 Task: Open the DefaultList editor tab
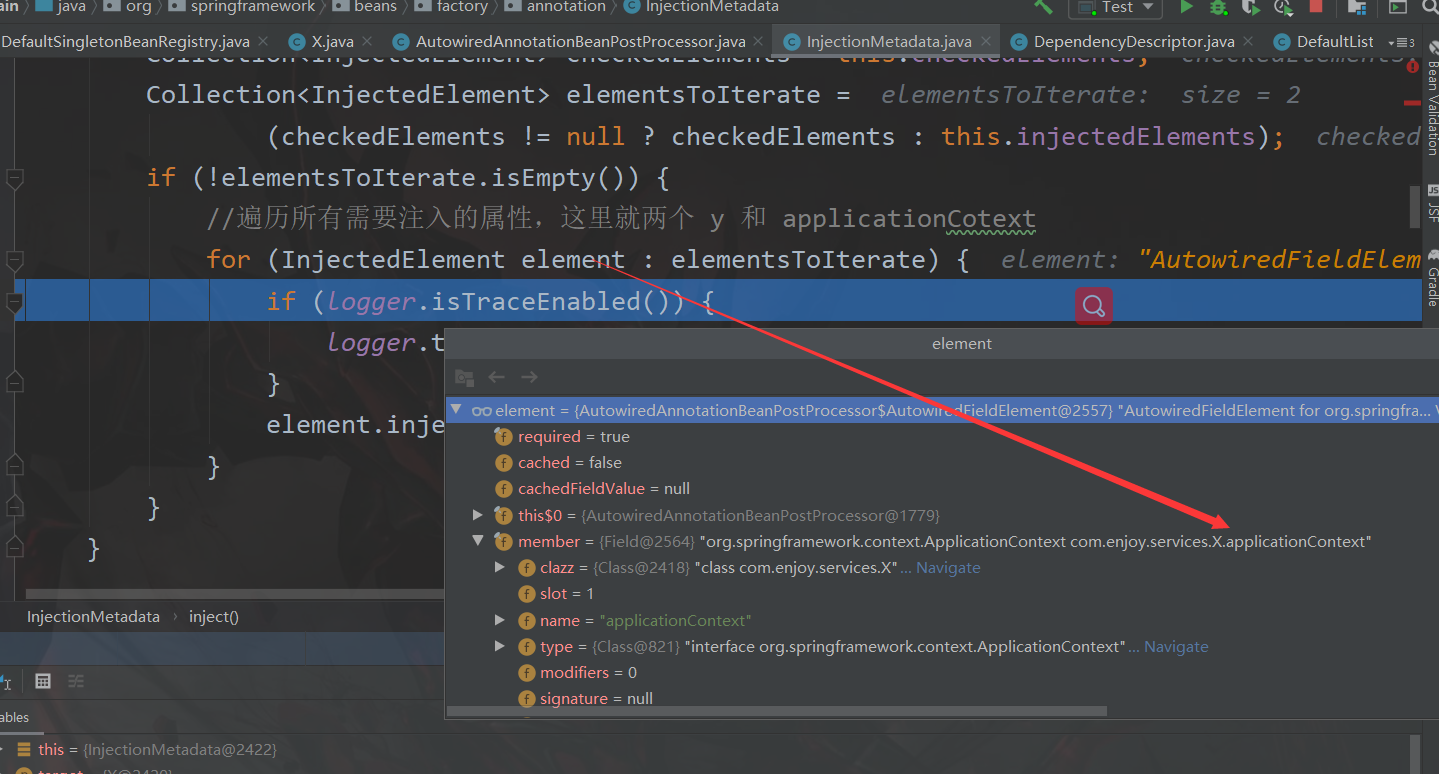click(1324, 42)
